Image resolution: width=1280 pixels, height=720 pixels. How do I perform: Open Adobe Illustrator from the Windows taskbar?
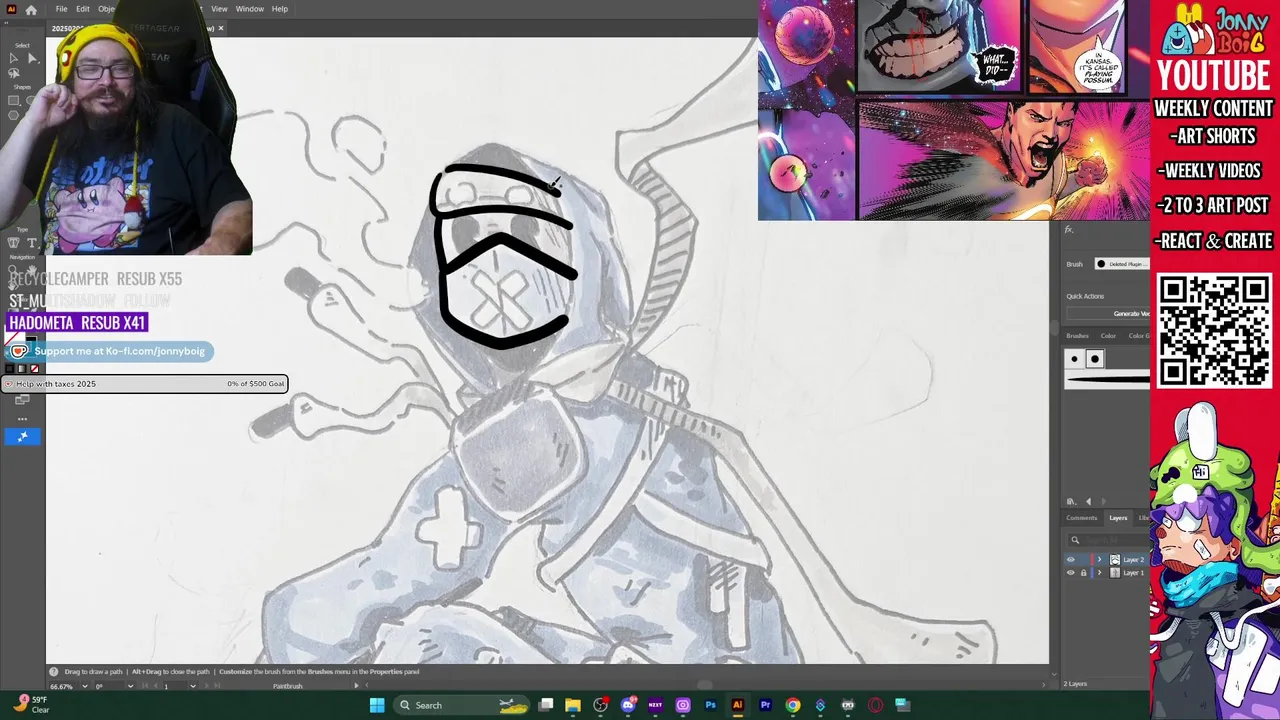coord(738,705)
